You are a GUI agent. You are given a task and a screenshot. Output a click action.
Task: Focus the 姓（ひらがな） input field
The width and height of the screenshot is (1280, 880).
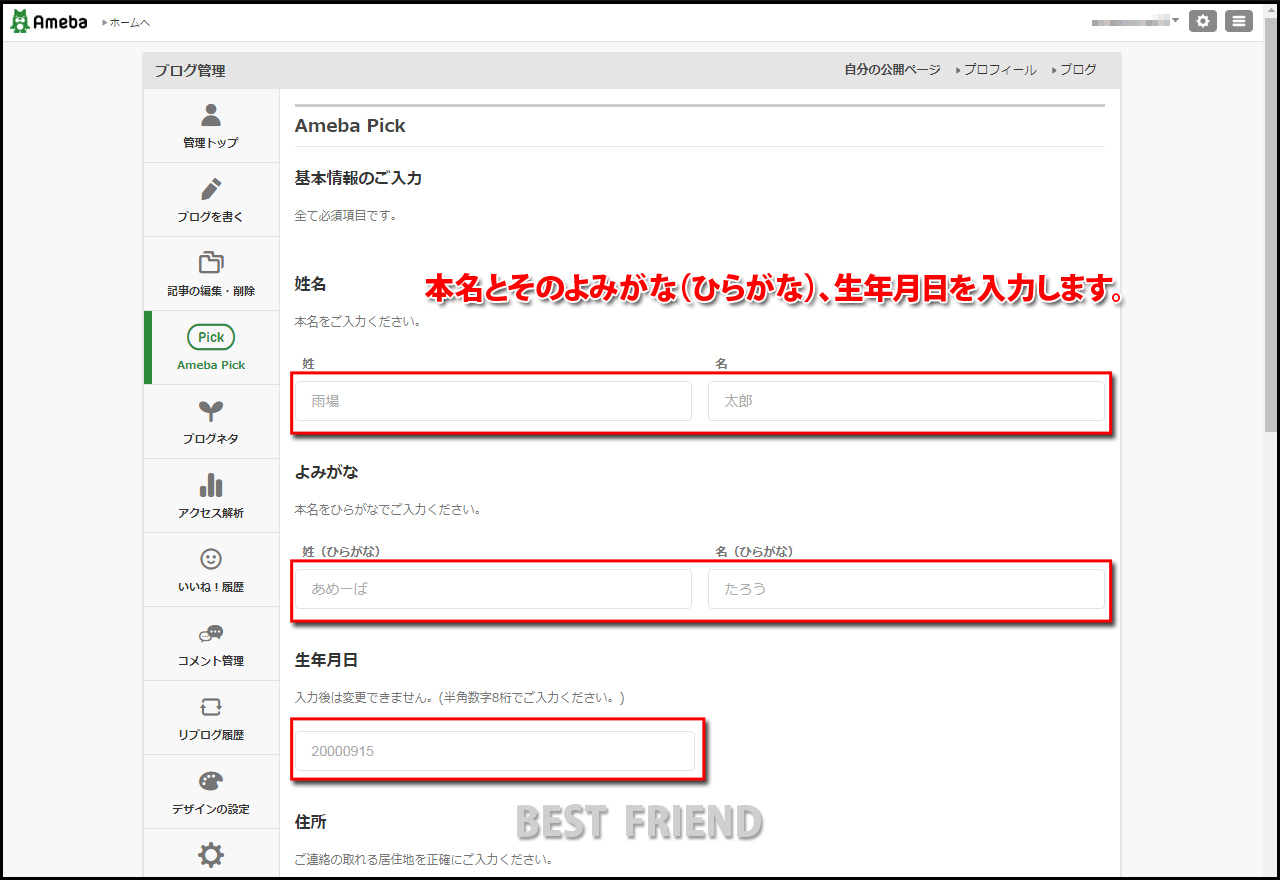tap(493, 589)
